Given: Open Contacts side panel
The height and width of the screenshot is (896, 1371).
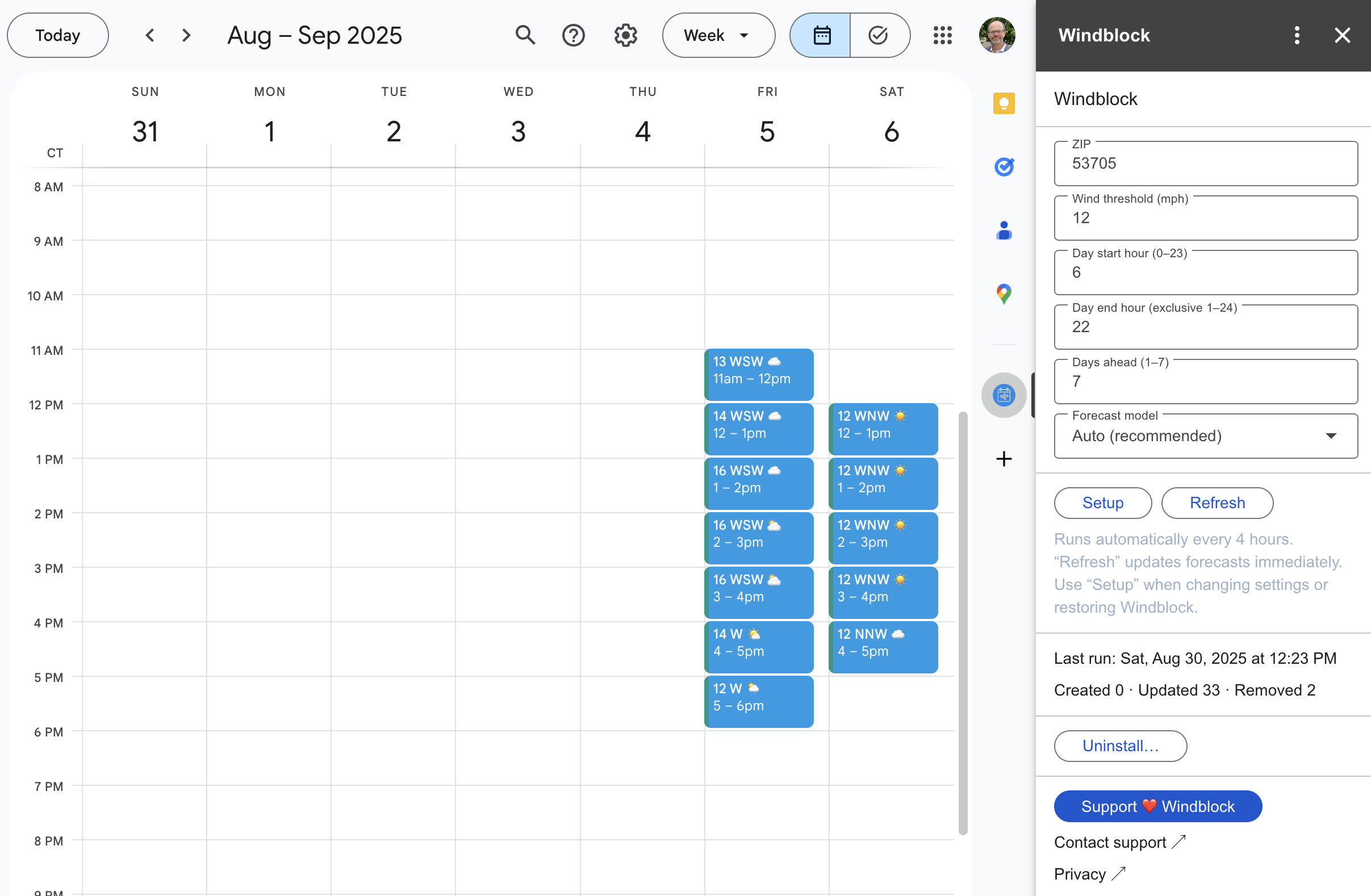Looking at the screenshot, I should click(1004, 231).
